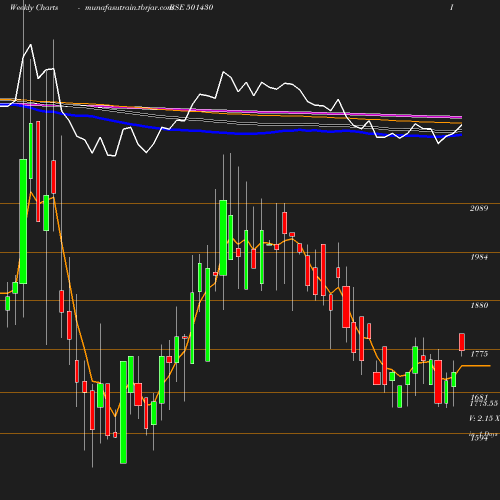Click the 1984 price level label

(x=479, y=257)
